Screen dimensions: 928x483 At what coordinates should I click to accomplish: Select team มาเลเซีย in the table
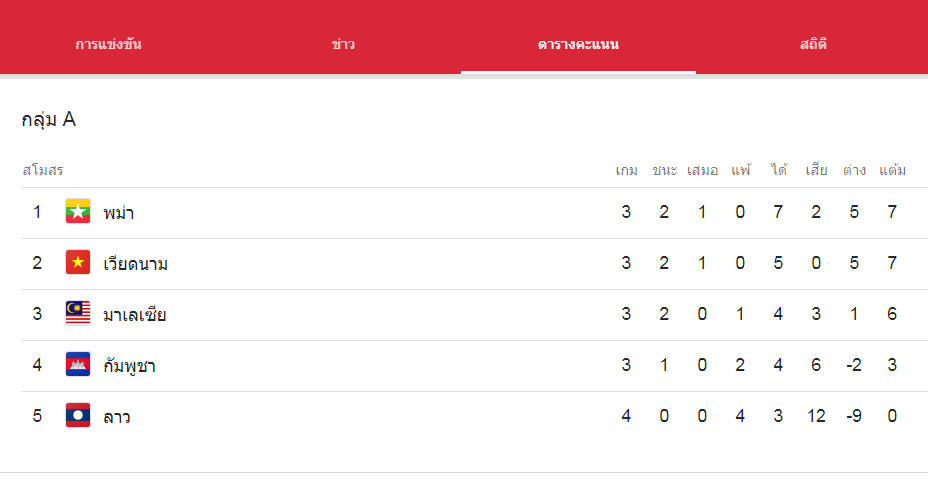click(134, 314)
